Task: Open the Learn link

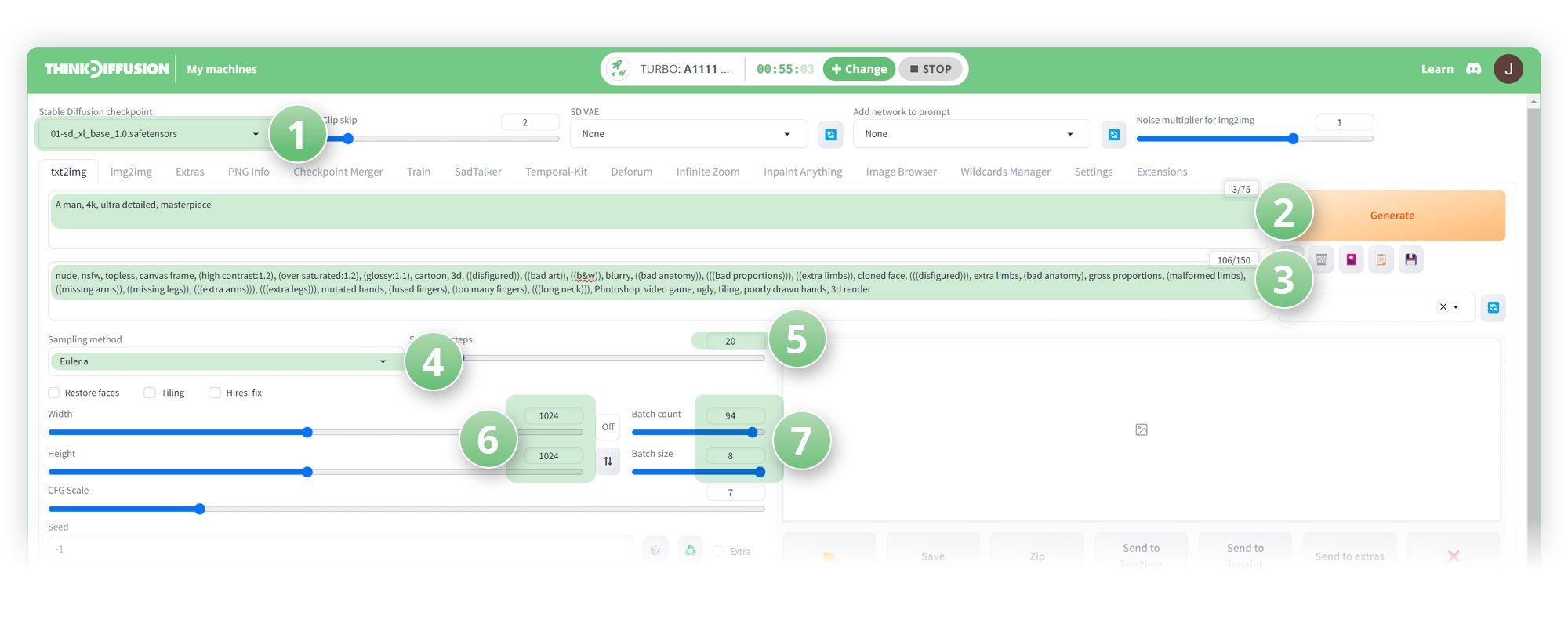Action: (1437, 69)
